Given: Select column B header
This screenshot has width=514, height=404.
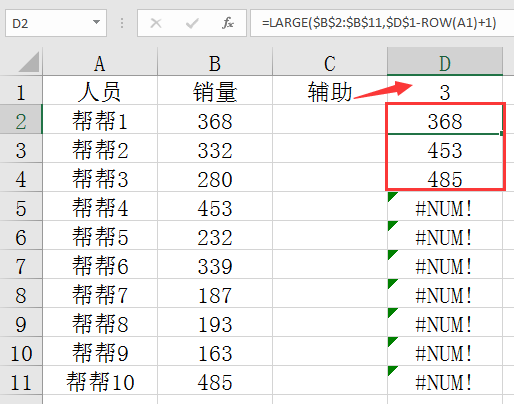Looking at the screenshot, I should (x=215, y=62).
